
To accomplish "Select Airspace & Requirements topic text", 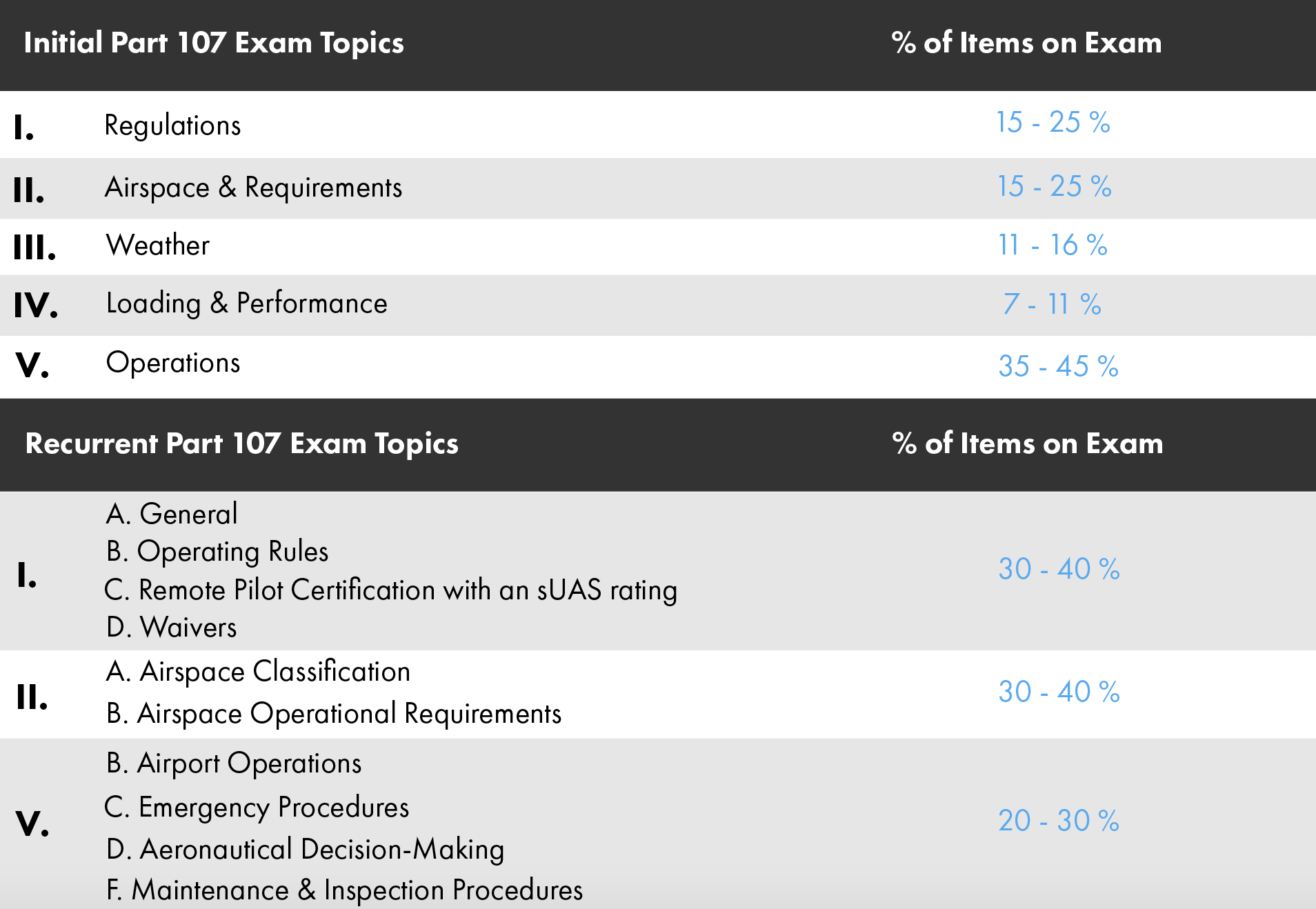I will pyautogui.click(x=253, y=188).
